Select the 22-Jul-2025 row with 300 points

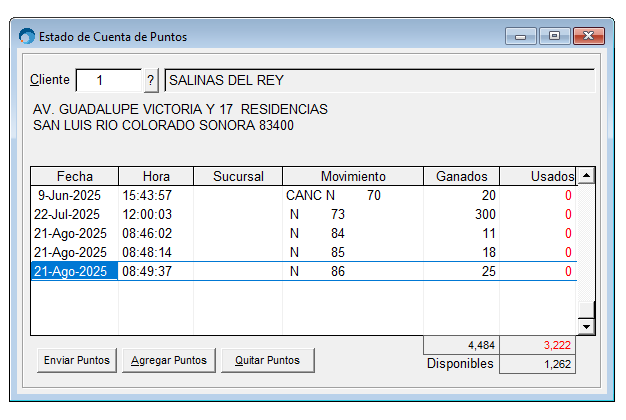[300, 215]
